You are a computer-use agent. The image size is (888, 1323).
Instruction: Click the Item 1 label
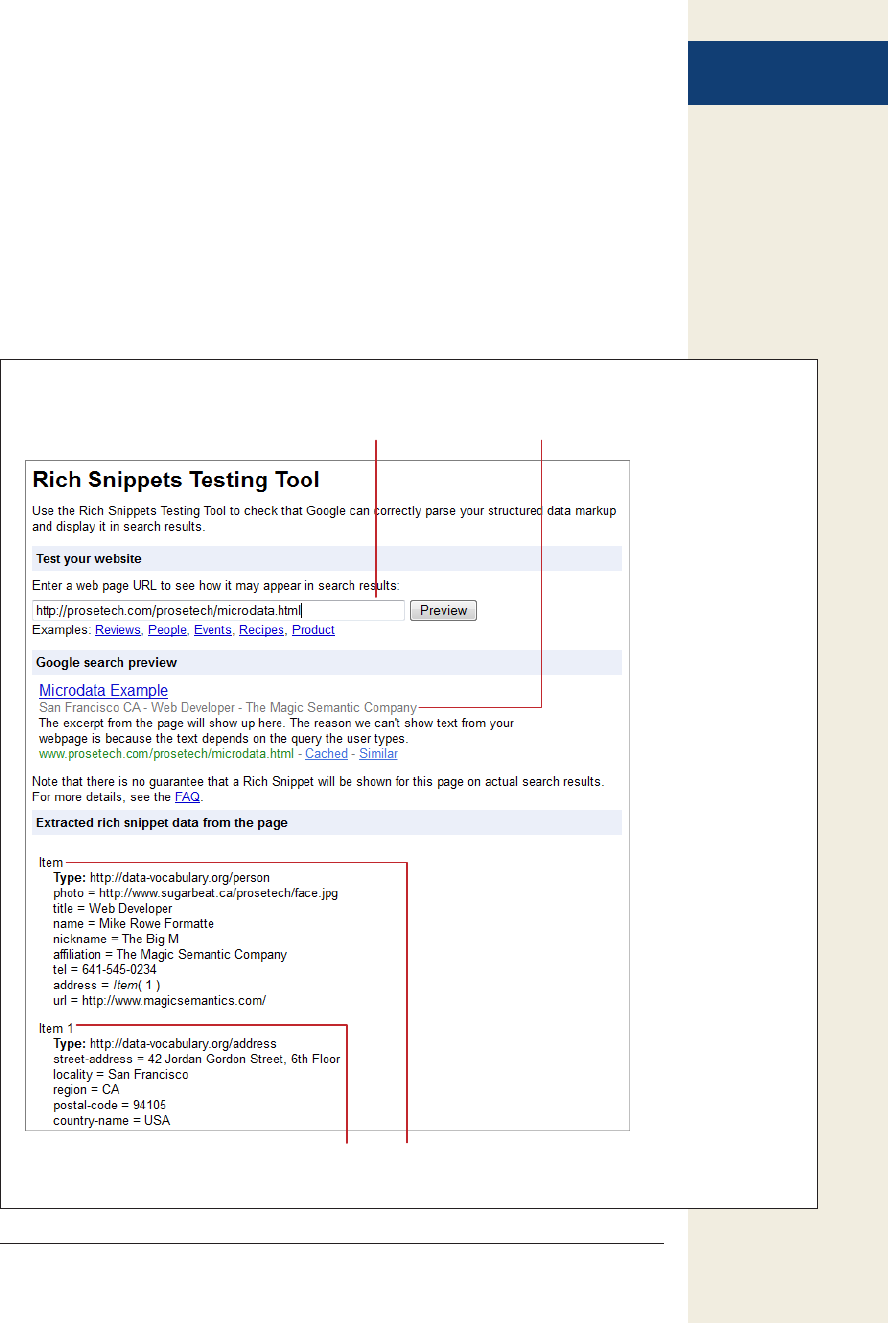pos(56,1028)
